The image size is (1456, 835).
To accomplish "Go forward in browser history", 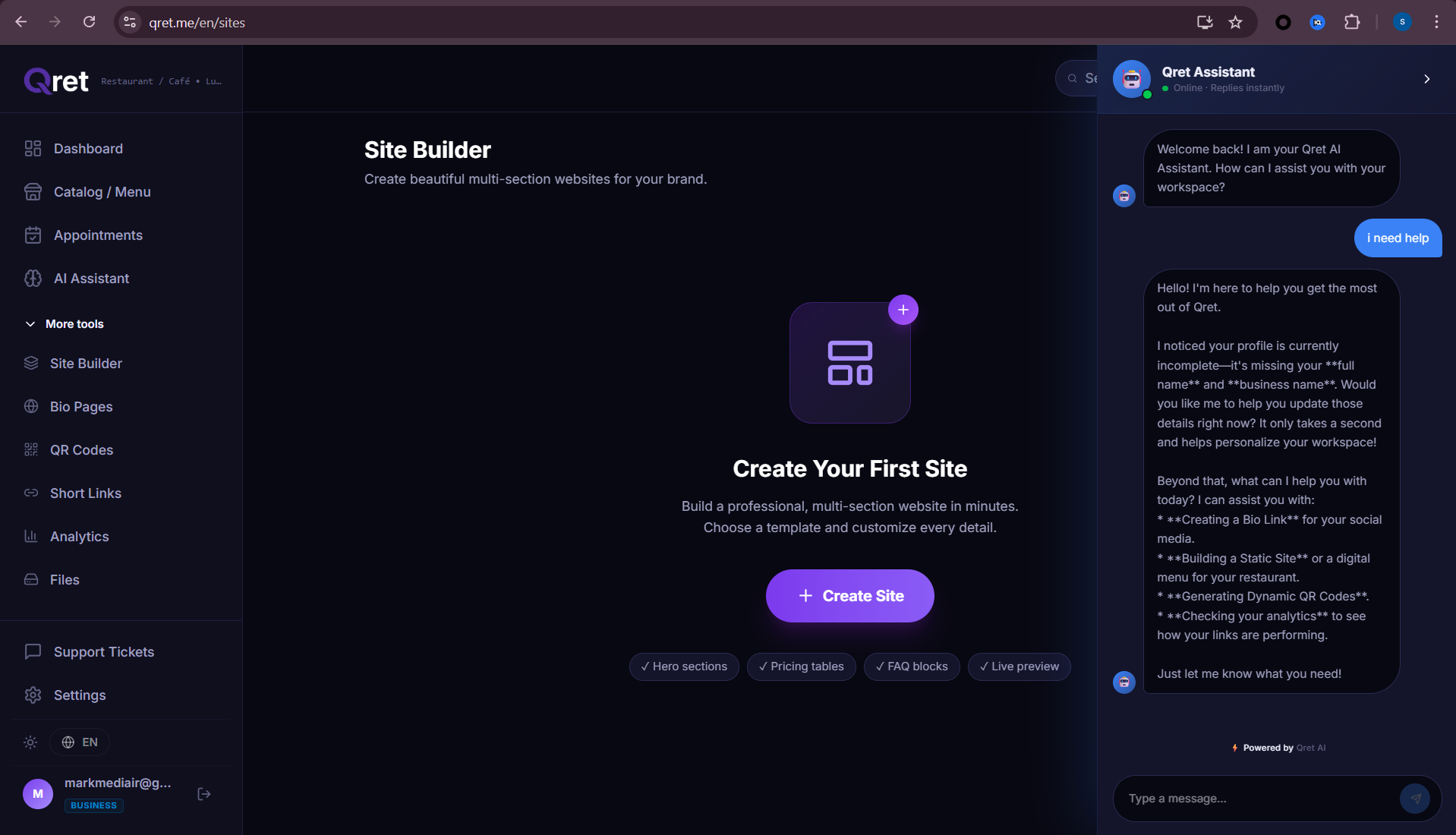I will click(55, 22).
